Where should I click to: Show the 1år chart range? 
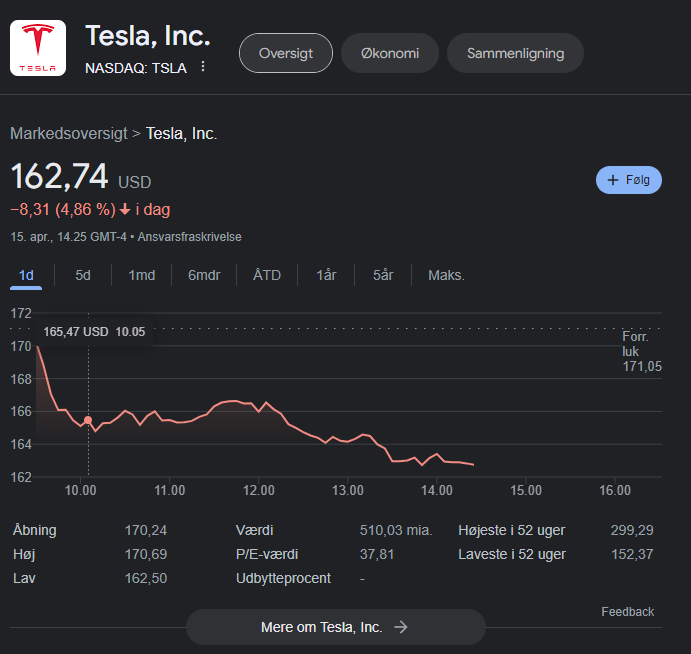(x=326, y=275)
